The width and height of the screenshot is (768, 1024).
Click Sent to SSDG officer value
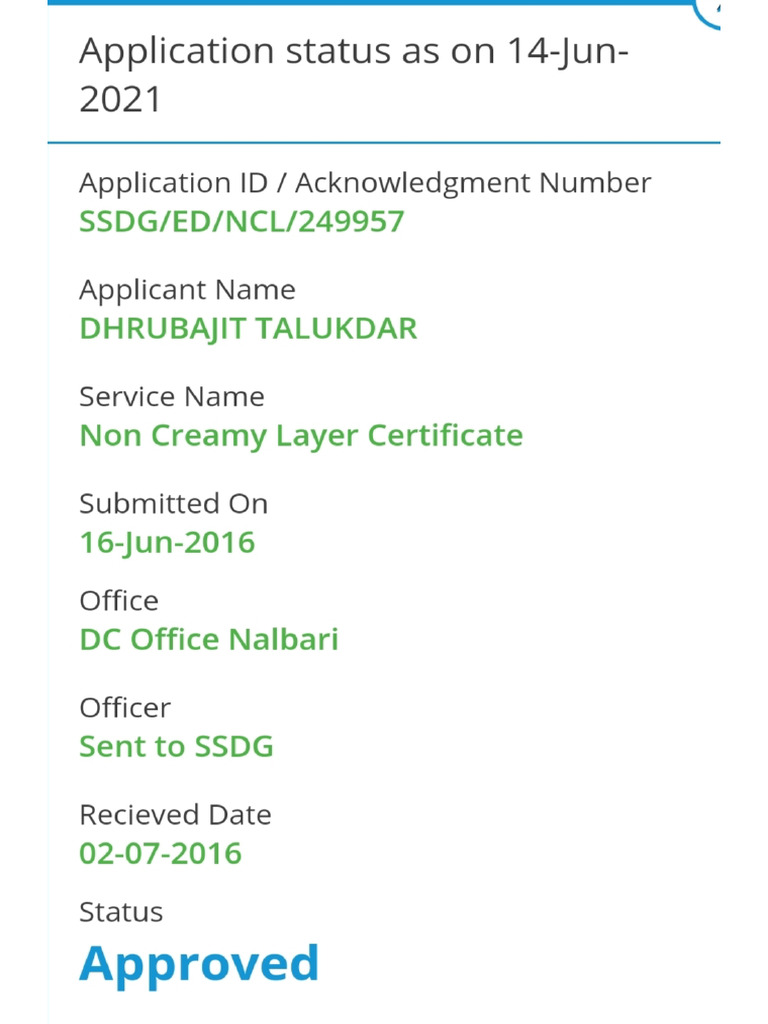click(176, 746)
